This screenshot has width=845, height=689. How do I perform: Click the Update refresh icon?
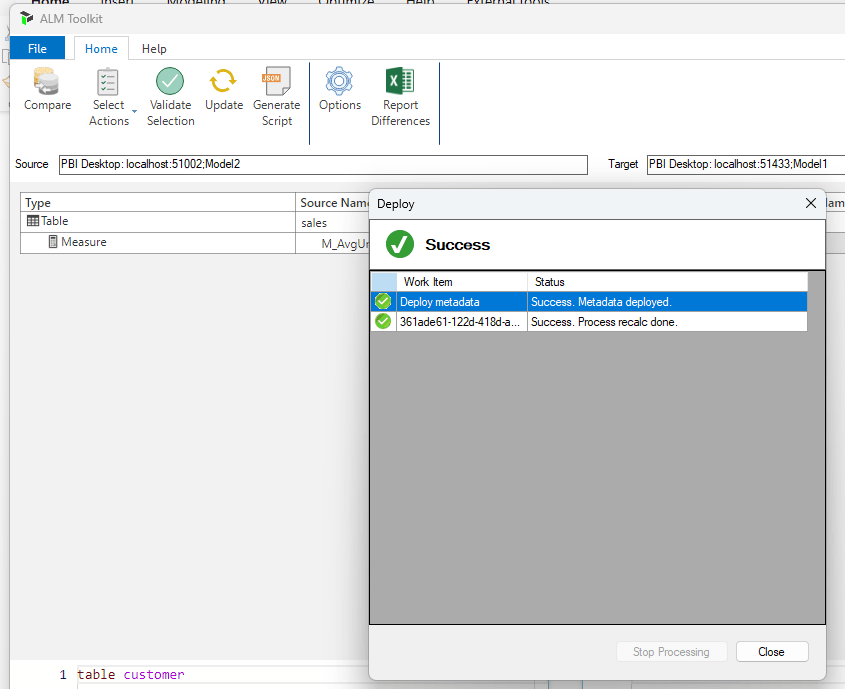point(223,82)
